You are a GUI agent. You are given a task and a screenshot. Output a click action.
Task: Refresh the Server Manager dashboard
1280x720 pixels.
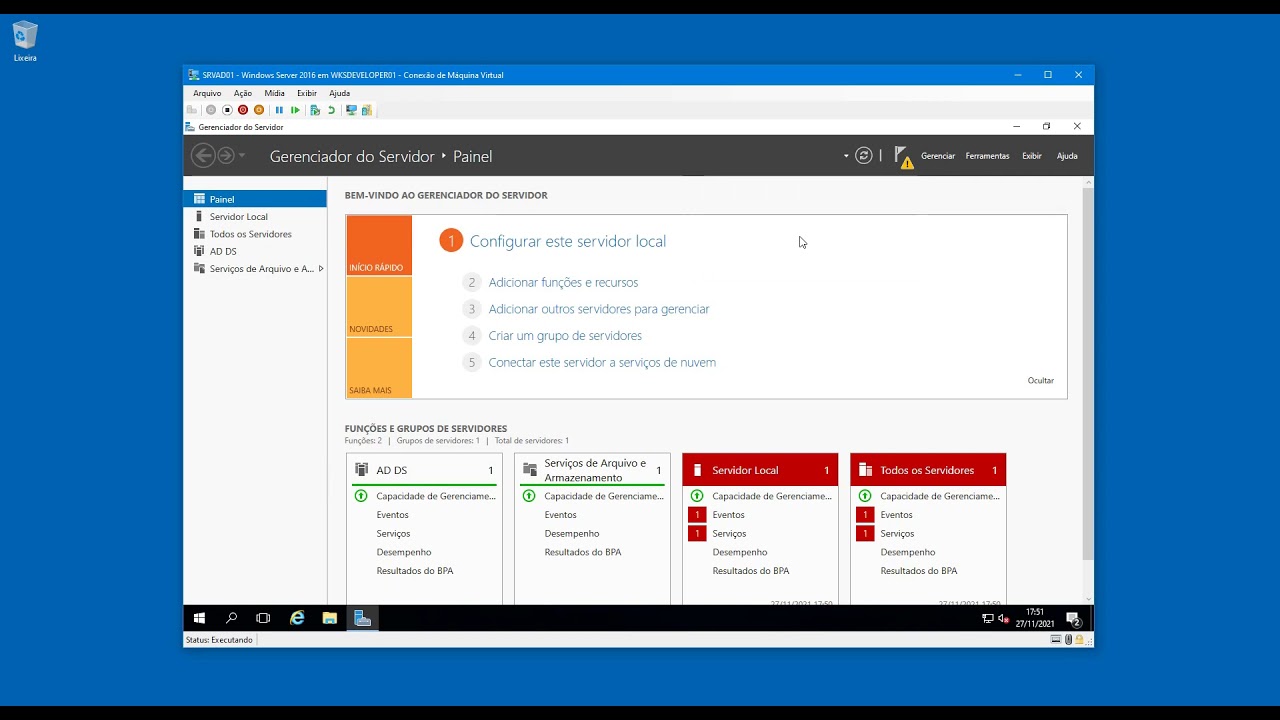click(864, 156)
